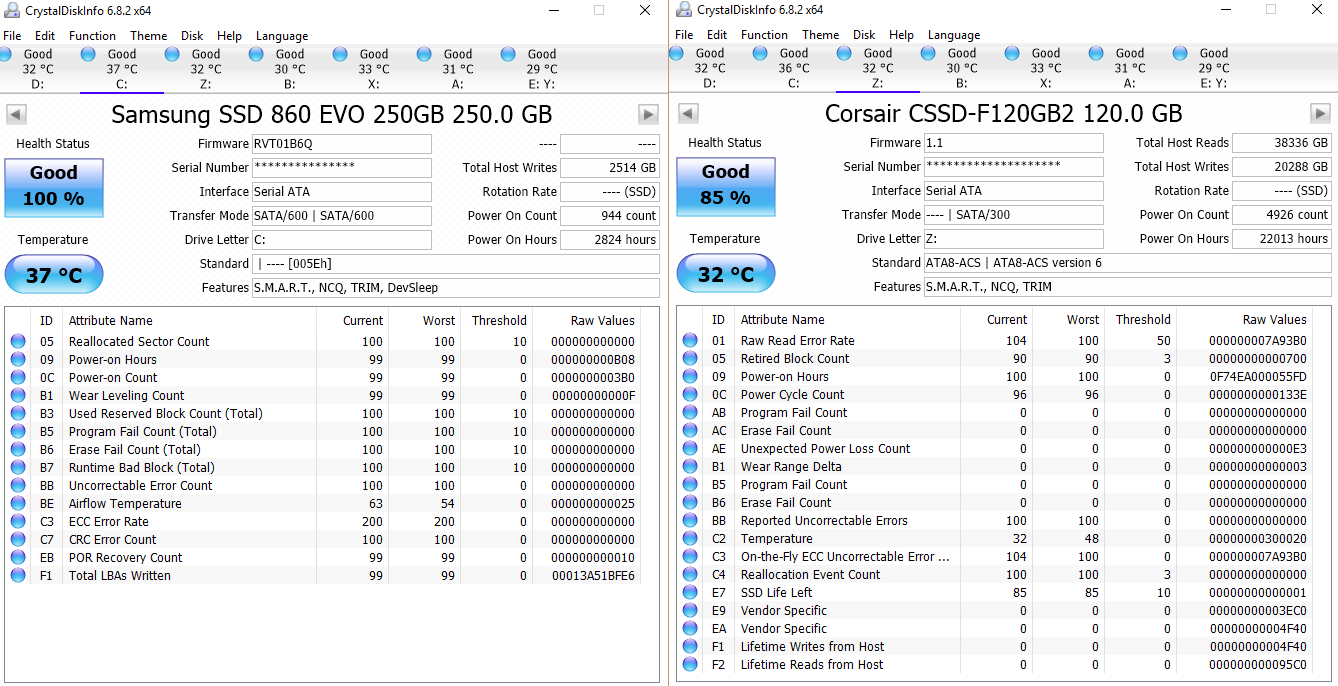
Task: Select drive A: status orb in right window
Action: pos(1096,53)
